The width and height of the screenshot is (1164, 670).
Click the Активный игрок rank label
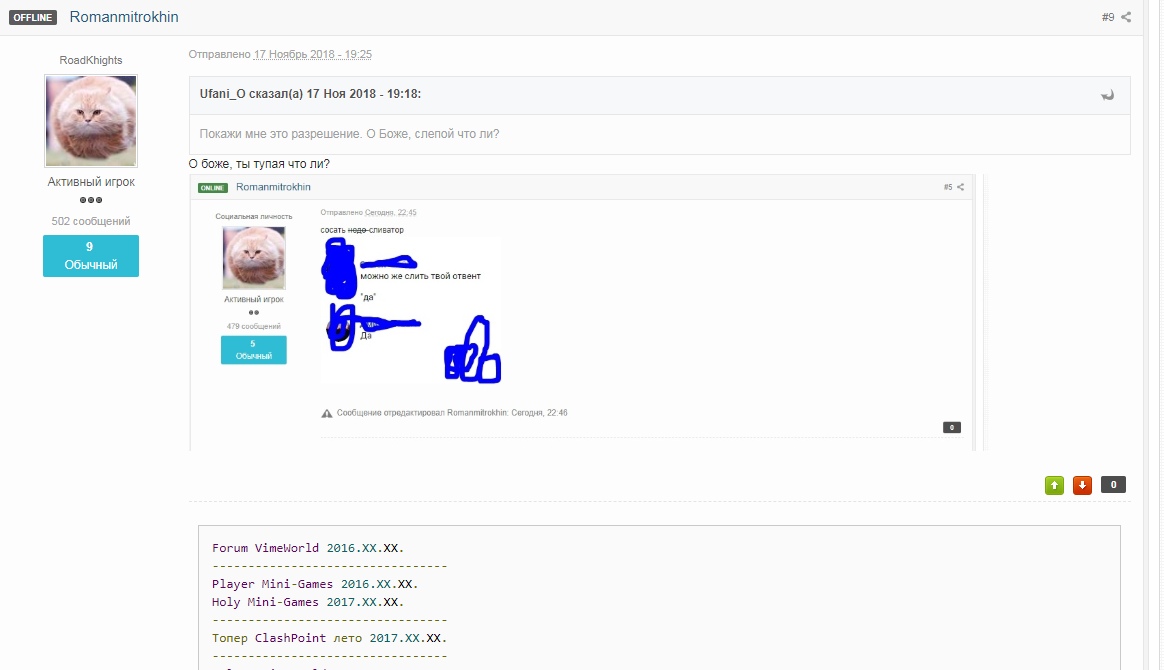click(91, 182)
